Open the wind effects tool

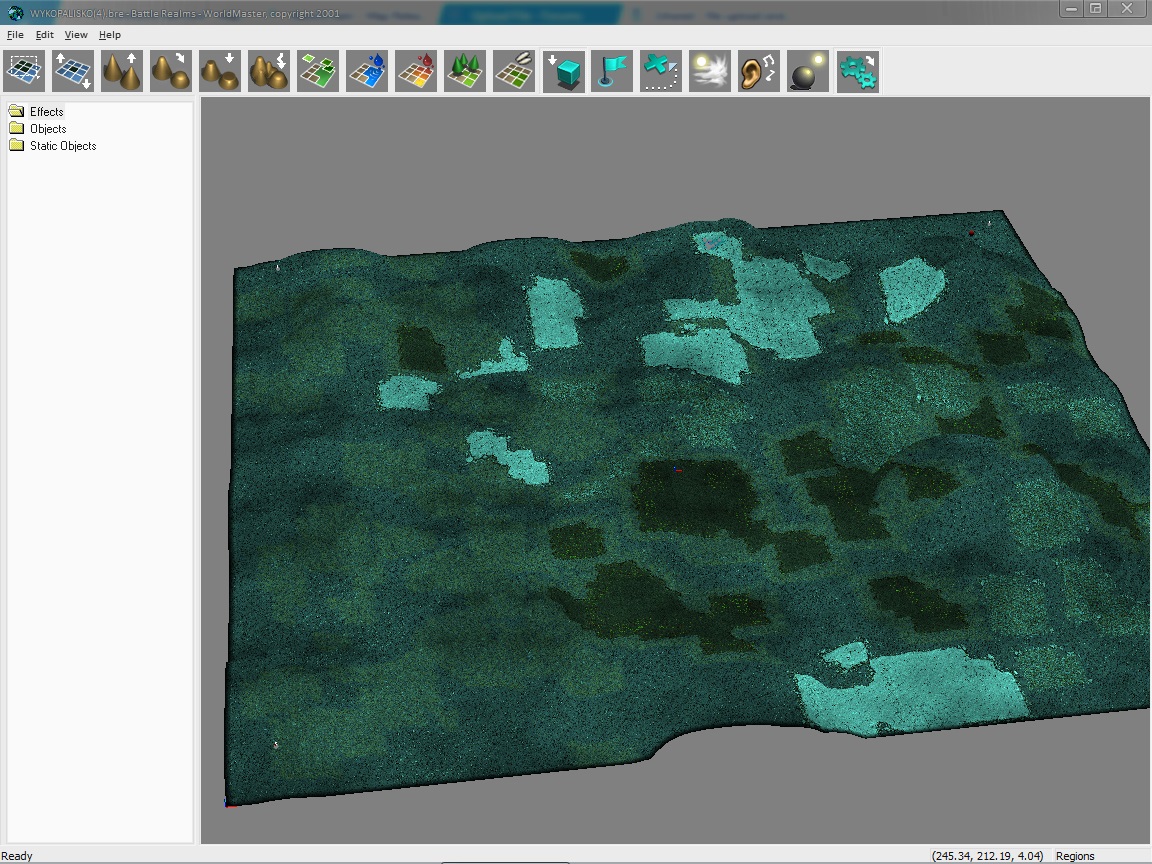point(710,71)
